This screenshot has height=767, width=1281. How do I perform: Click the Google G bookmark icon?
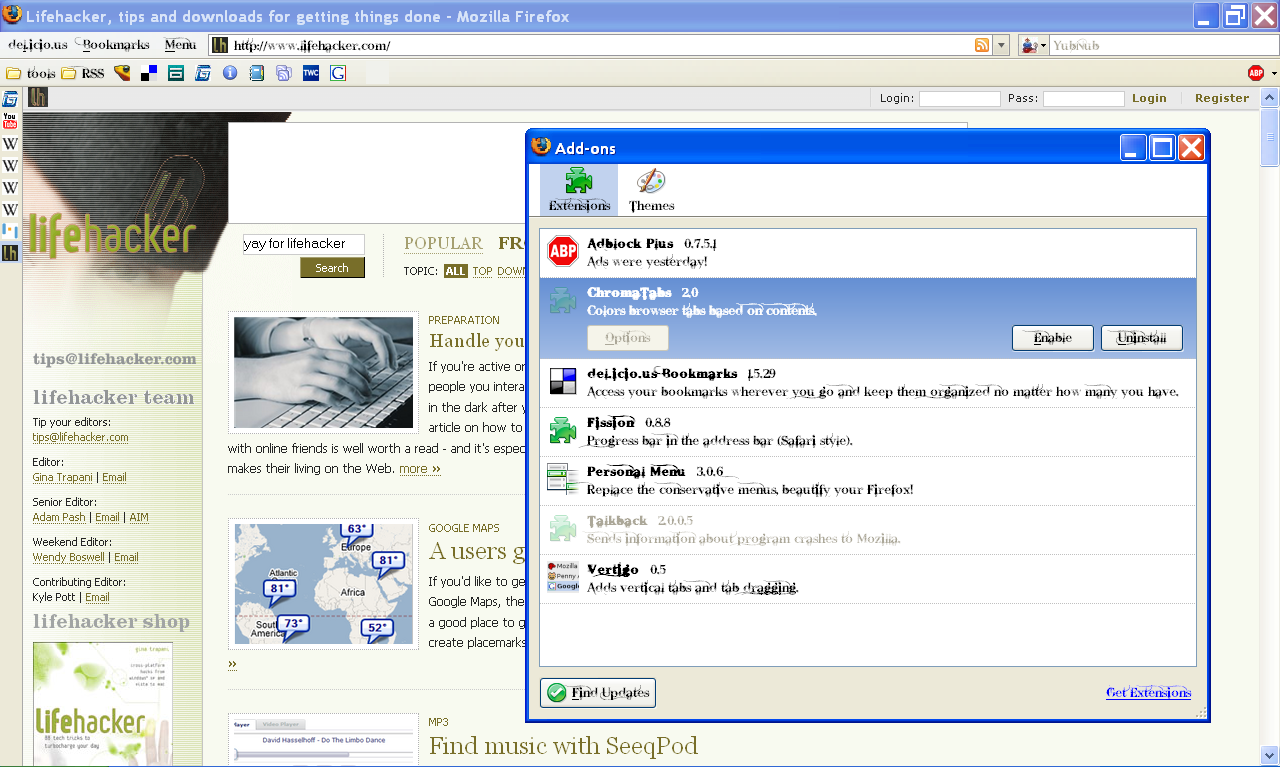pos(338,73)
